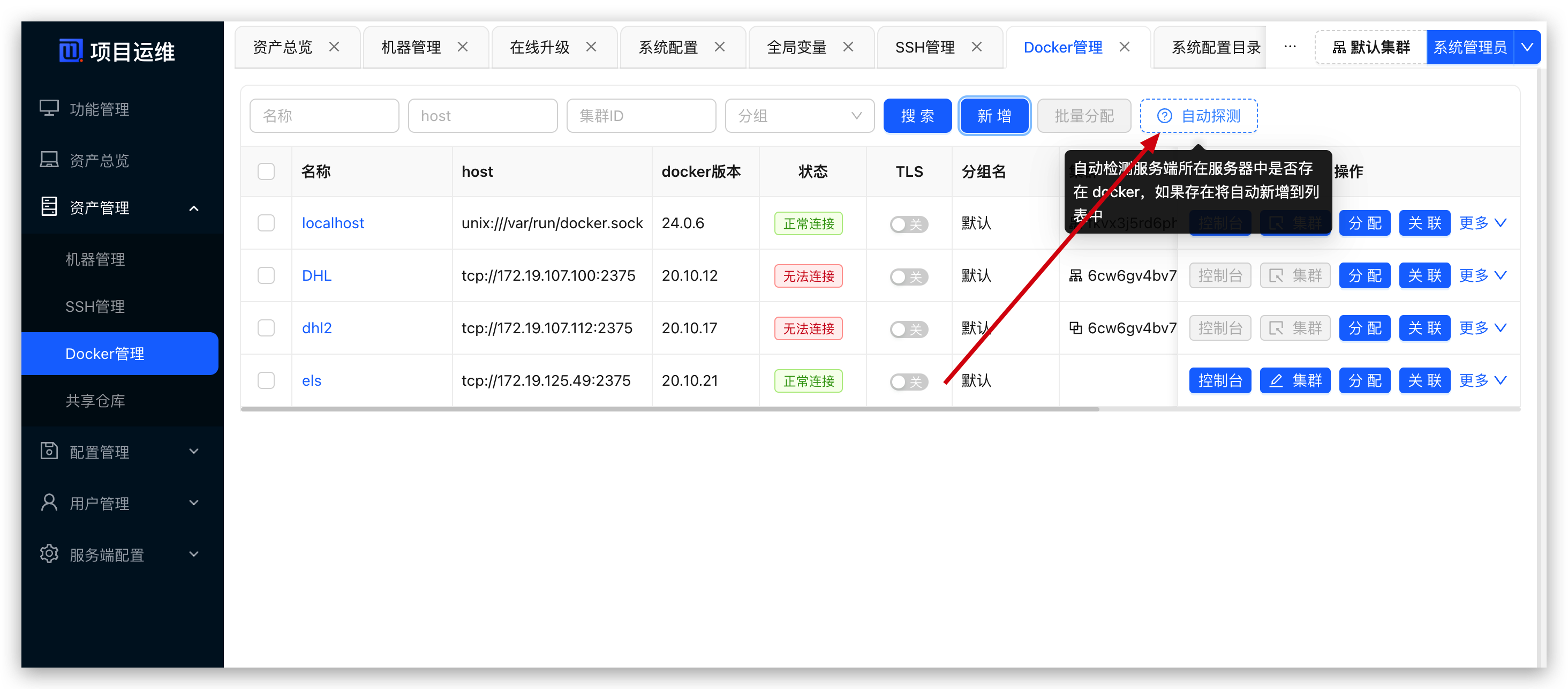The width and height of the screenshot is (1568, 689).
Task: Click the 项目运维 logo icon
Action: (x=70, y=50)
